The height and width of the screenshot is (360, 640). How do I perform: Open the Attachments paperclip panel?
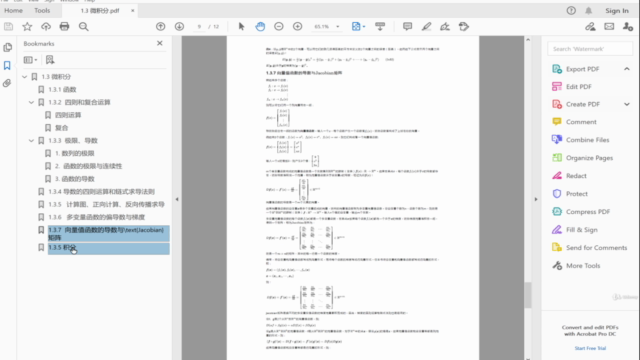pyautogui.click(x=7, y=83)
